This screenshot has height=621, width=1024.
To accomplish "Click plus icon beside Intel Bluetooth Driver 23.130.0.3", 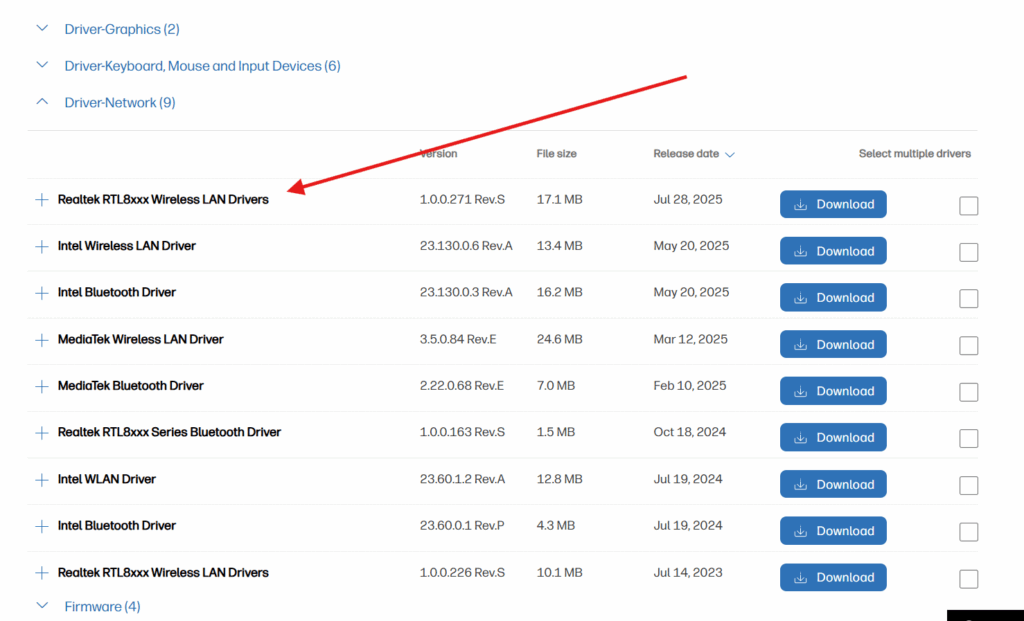I will (41, 293).
